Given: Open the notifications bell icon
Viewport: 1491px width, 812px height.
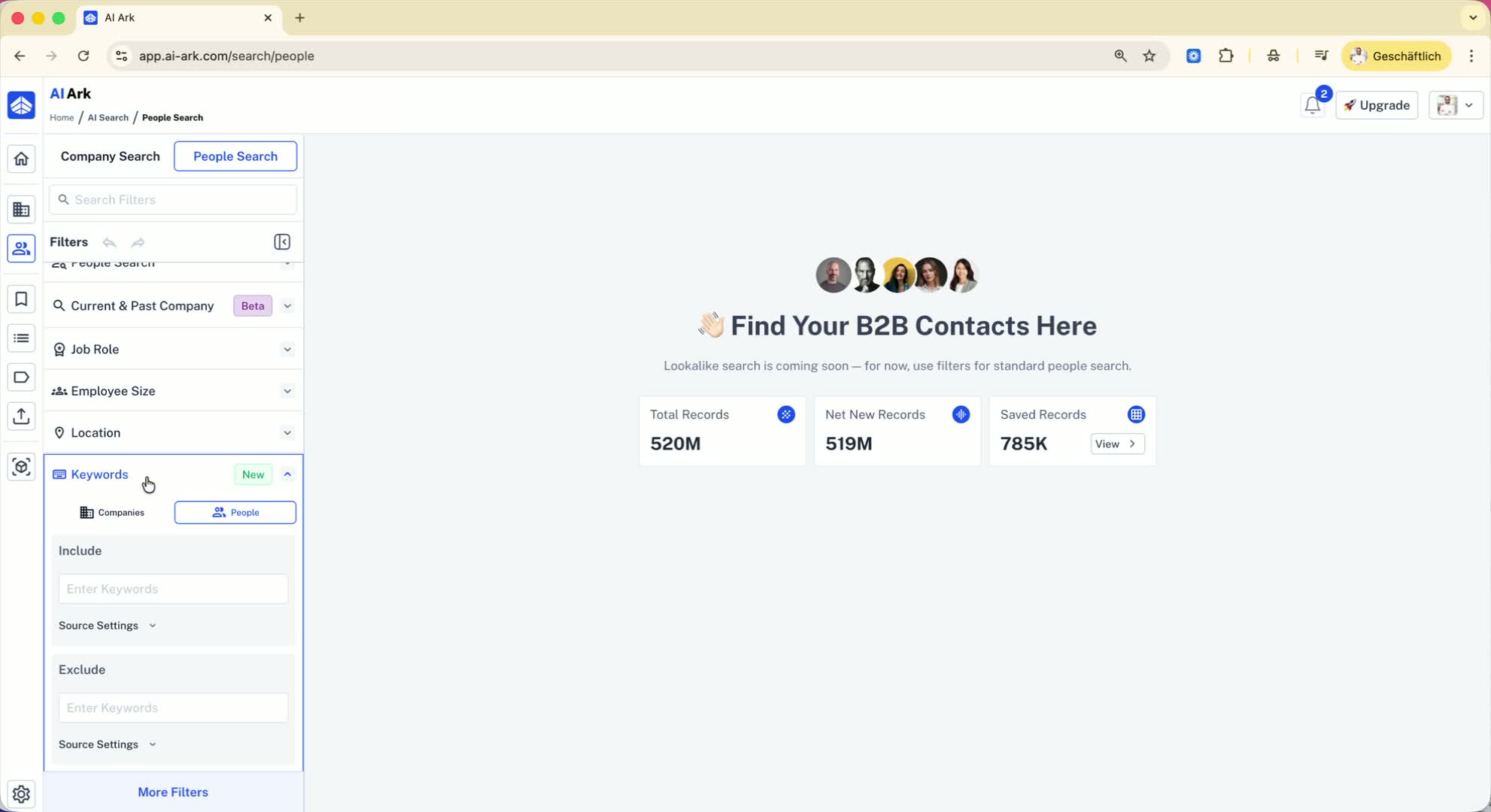Looking at the screenshot, I should coord(1312,105).
